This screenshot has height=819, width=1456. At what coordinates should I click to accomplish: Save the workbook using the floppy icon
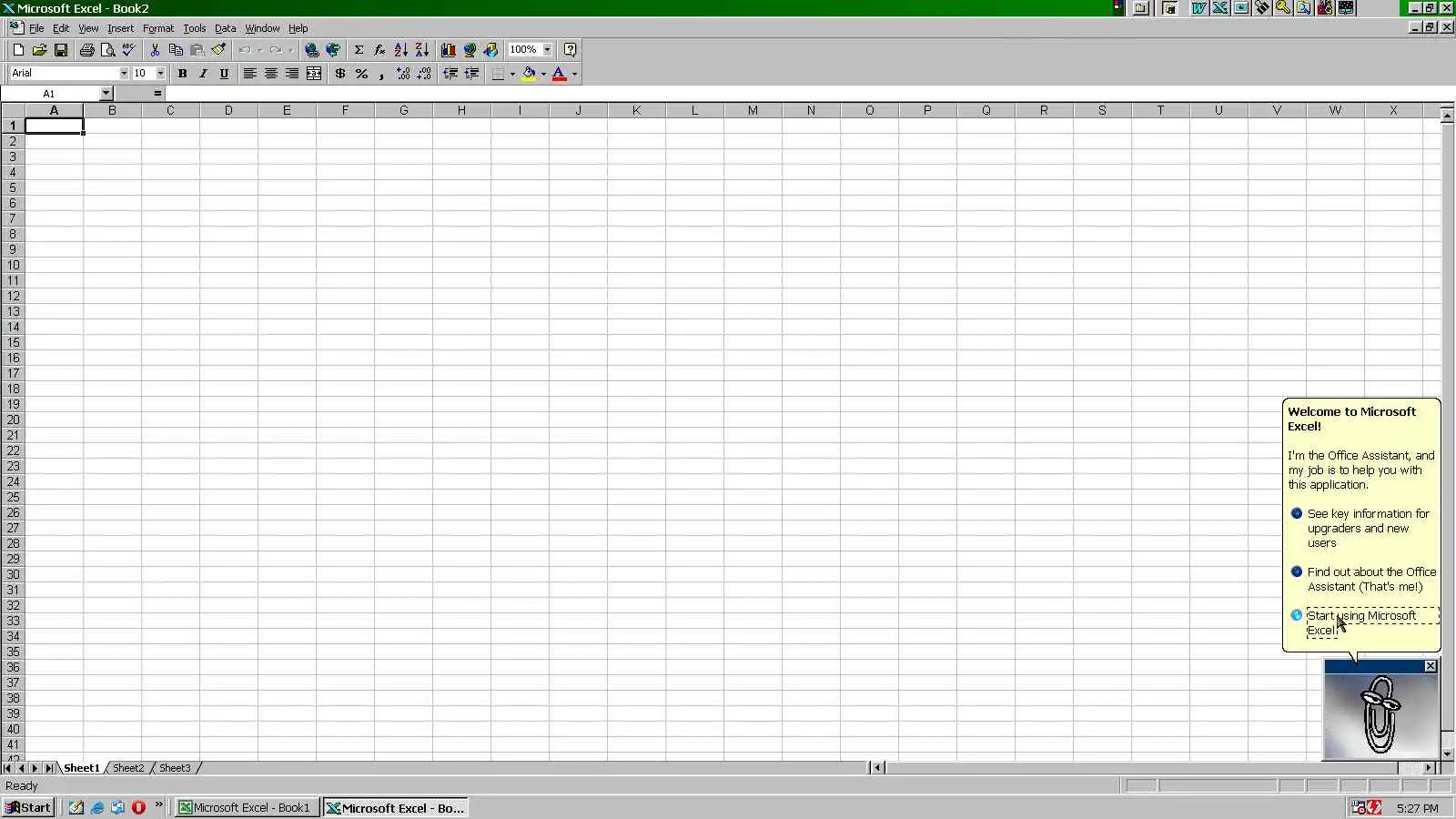click(x=60, y=50)
